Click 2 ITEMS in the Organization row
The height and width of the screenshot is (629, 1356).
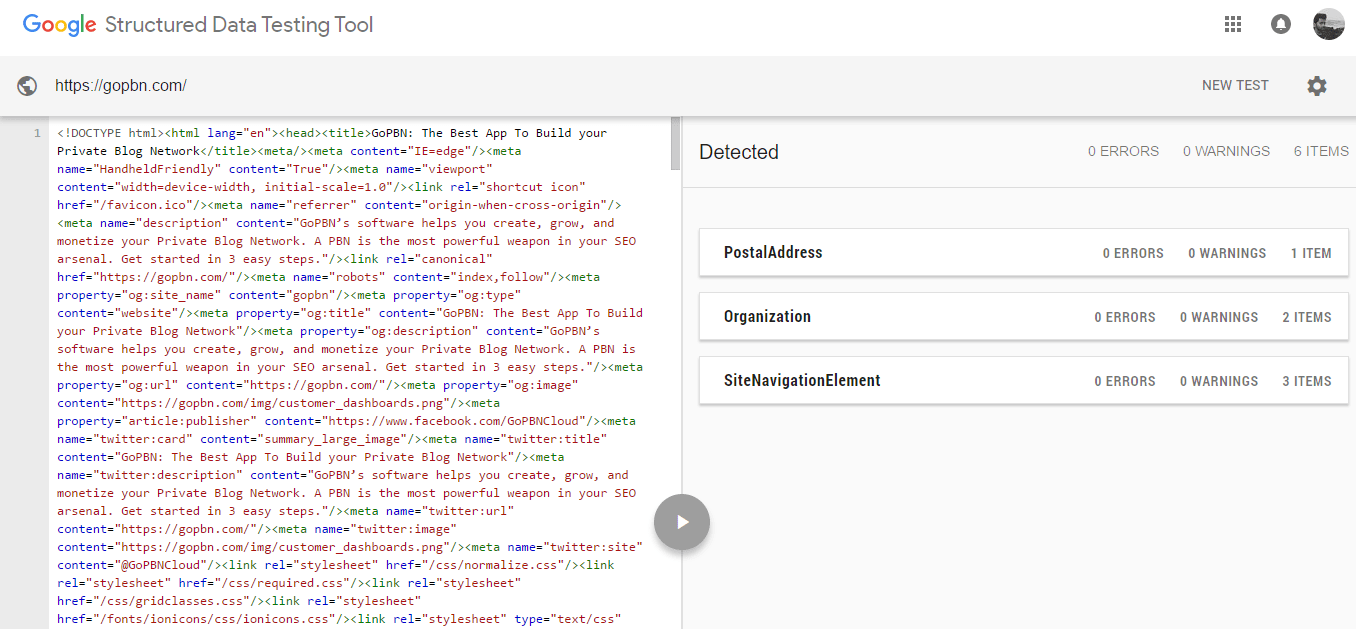coord(1307,317)
